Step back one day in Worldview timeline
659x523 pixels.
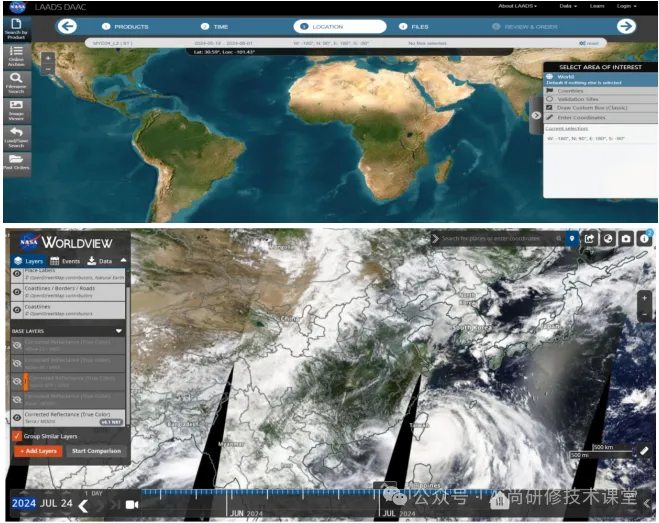click(83, 506)
